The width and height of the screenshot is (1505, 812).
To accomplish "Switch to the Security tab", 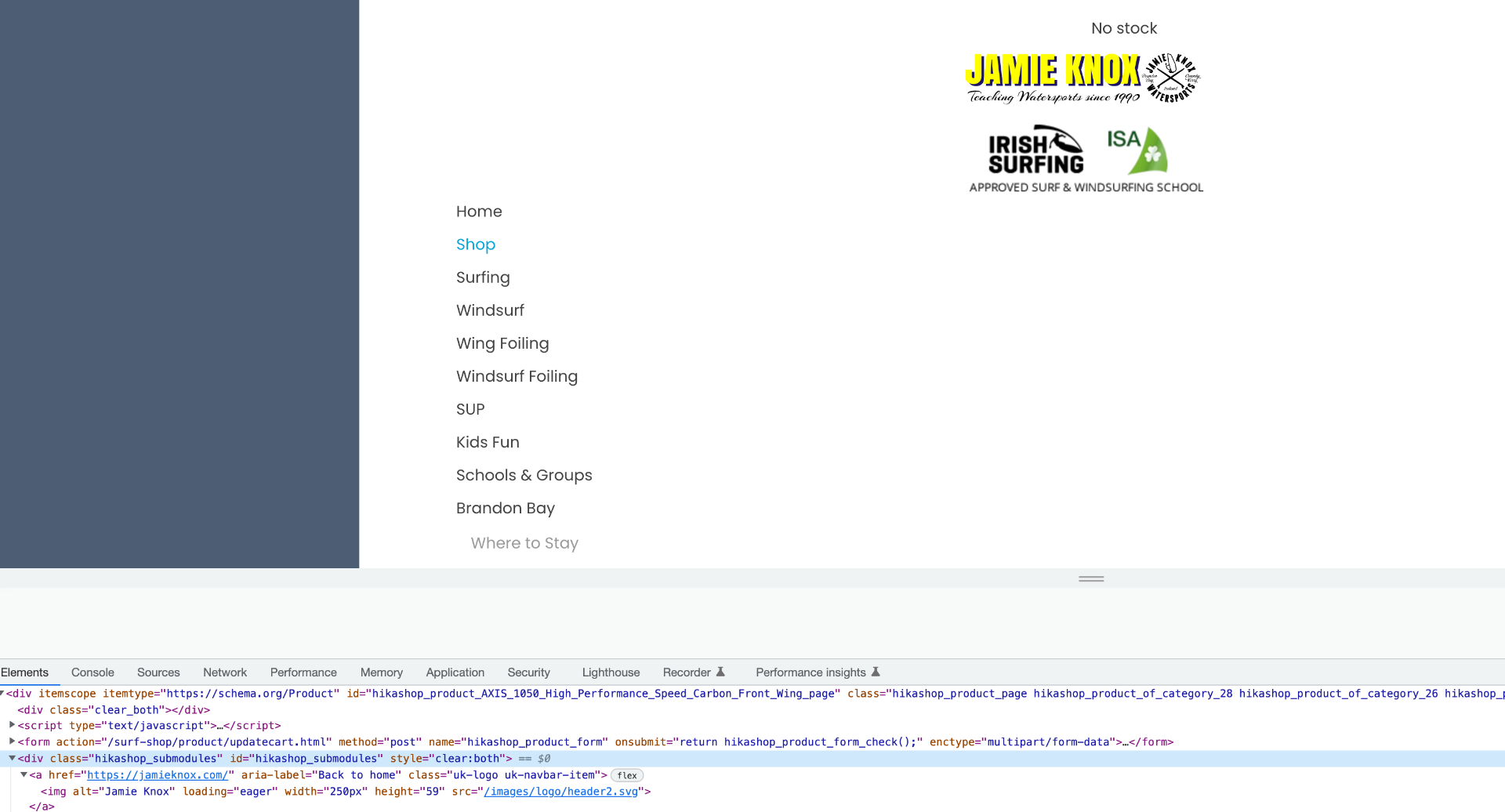I will point(529,672).
